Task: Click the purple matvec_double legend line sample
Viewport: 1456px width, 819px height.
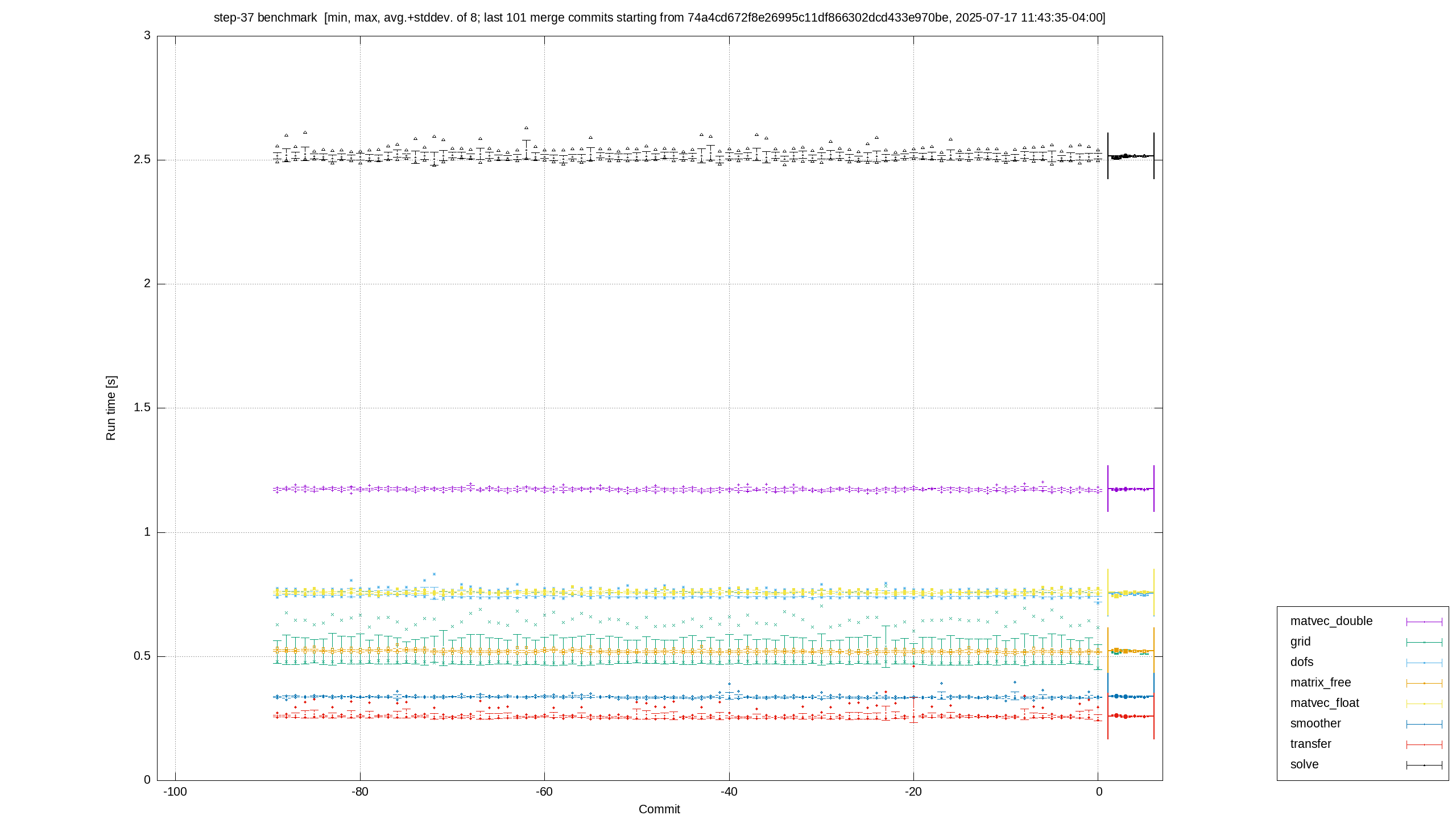Action: point(1424,622)
